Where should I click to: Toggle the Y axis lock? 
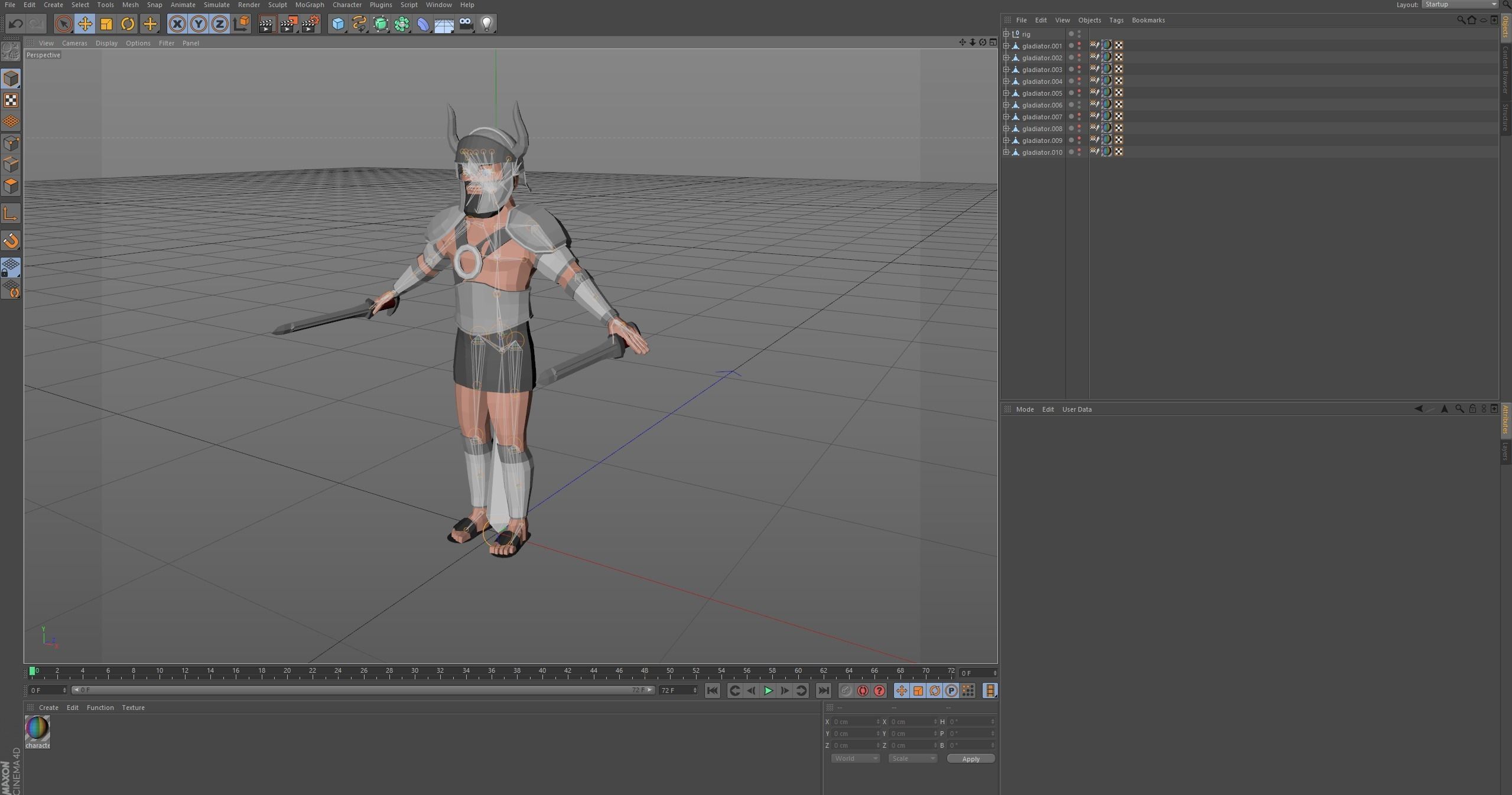[199, 24]
